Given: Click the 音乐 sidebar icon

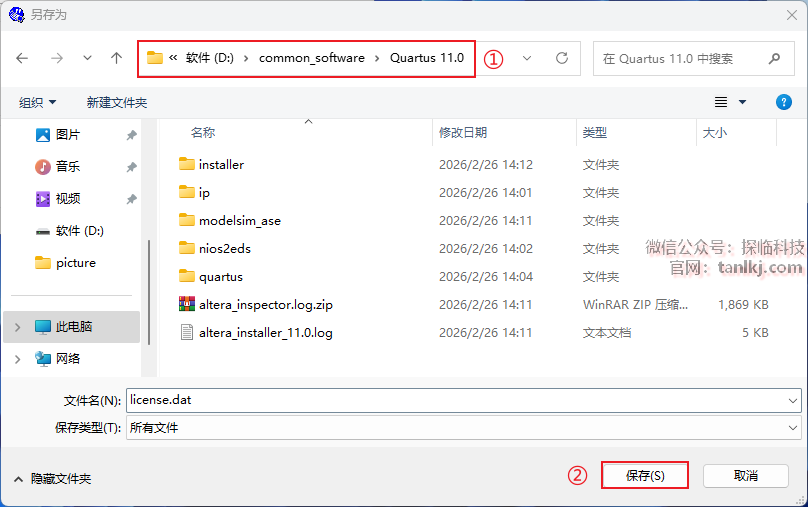Looking at the screenshot, I should pyautogui.click(x=43, y=167).
